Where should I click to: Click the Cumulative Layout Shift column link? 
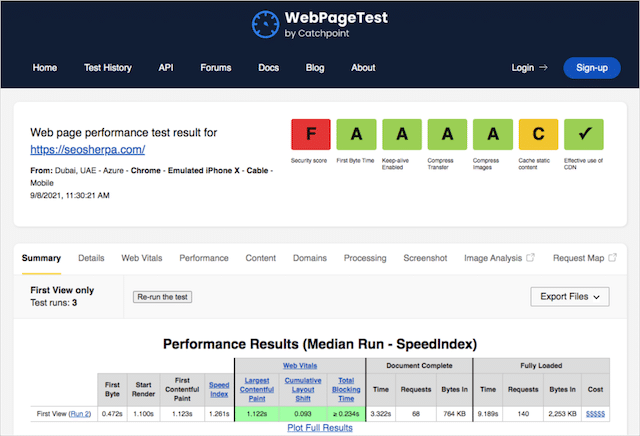[x=303, y=389]
